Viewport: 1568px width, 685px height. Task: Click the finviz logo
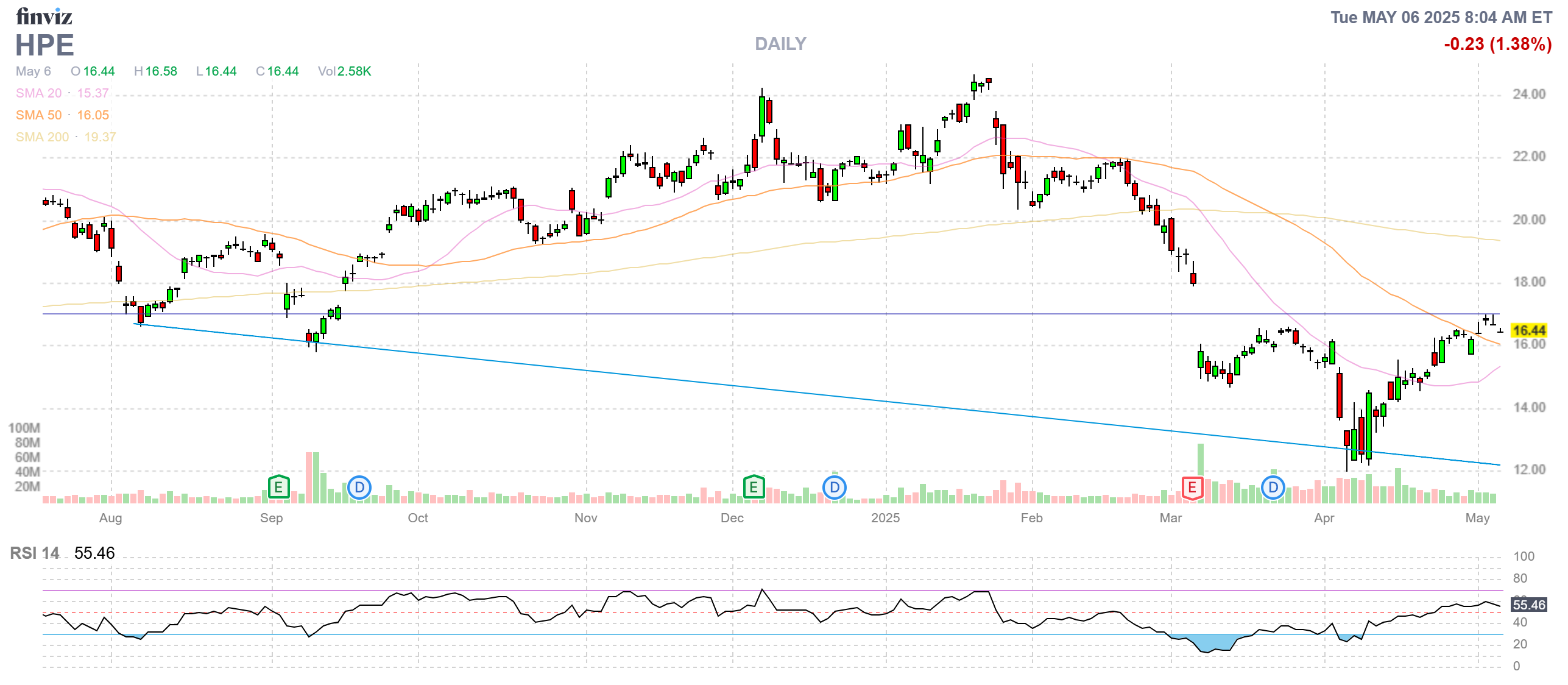tap(44, 16)
